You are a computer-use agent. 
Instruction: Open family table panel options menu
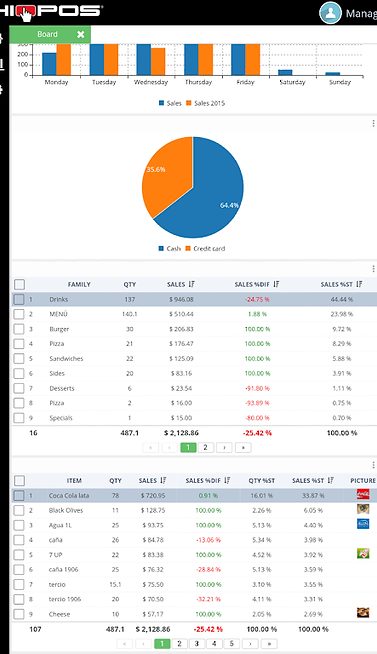click(373, 269)
